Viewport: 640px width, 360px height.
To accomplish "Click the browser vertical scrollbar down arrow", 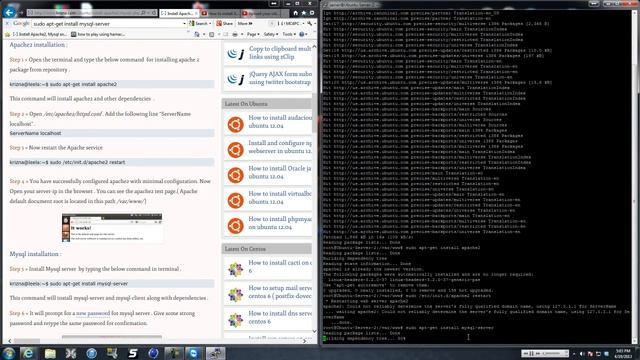I will [314, 331].
